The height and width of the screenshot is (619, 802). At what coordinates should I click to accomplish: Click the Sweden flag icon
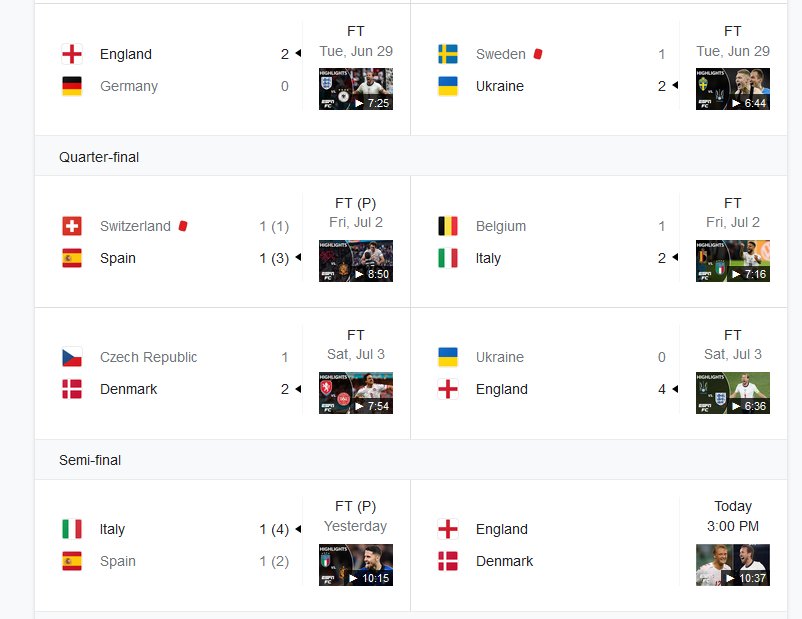point(448,54)
